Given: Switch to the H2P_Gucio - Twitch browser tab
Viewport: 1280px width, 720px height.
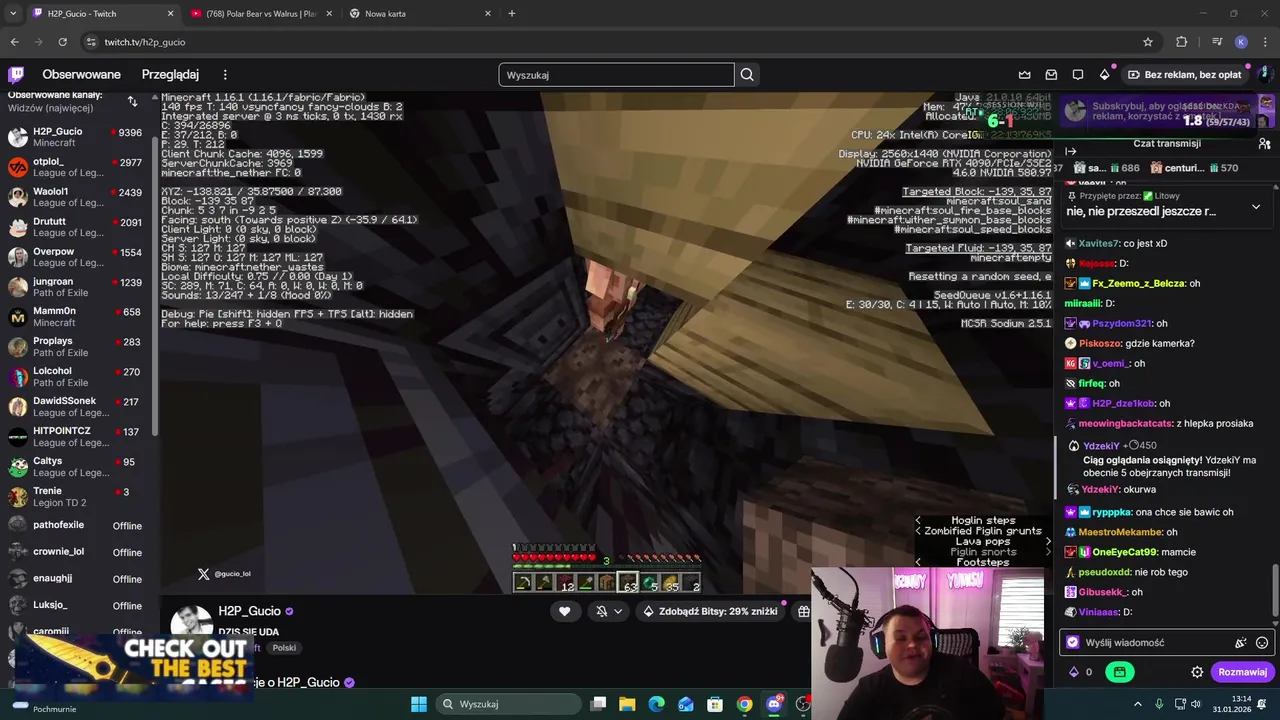Looking at the screenshot, I should click(x=102, y=14).
